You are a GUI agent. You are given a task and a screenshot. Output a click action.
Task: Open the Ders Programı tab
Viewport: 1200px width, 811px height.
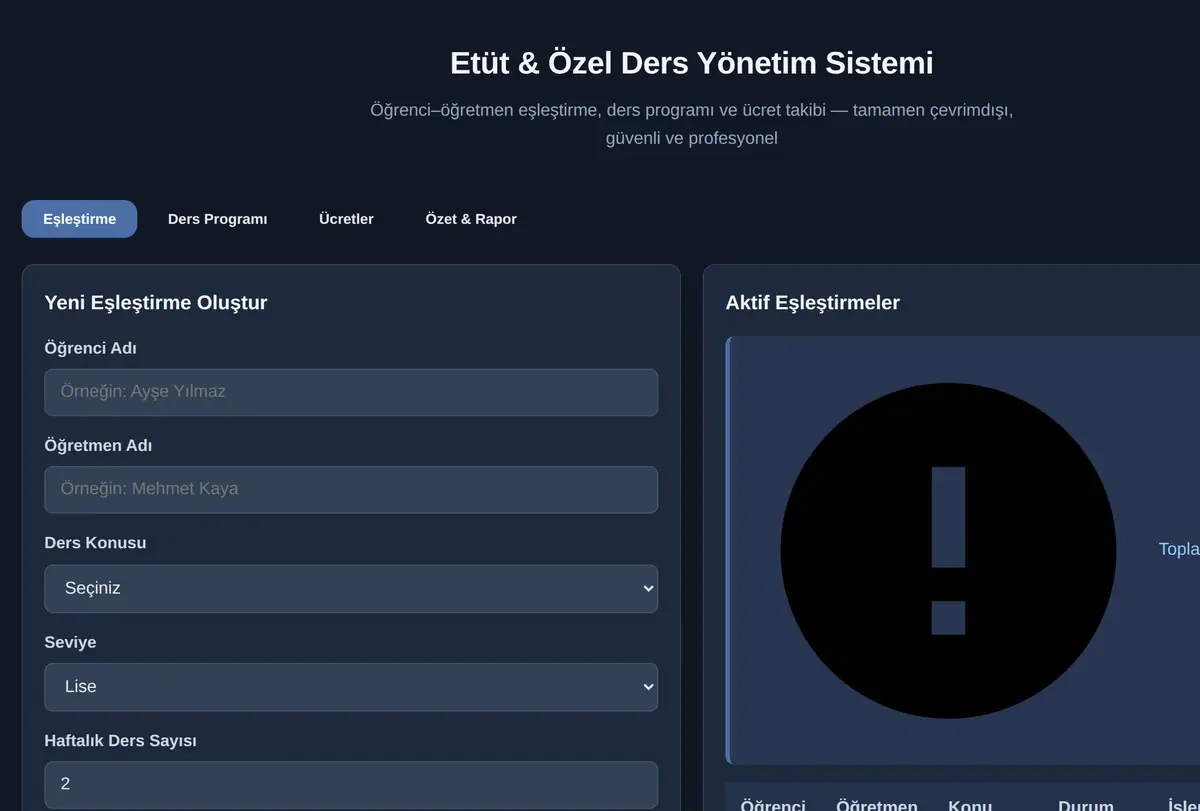point(218,219)
